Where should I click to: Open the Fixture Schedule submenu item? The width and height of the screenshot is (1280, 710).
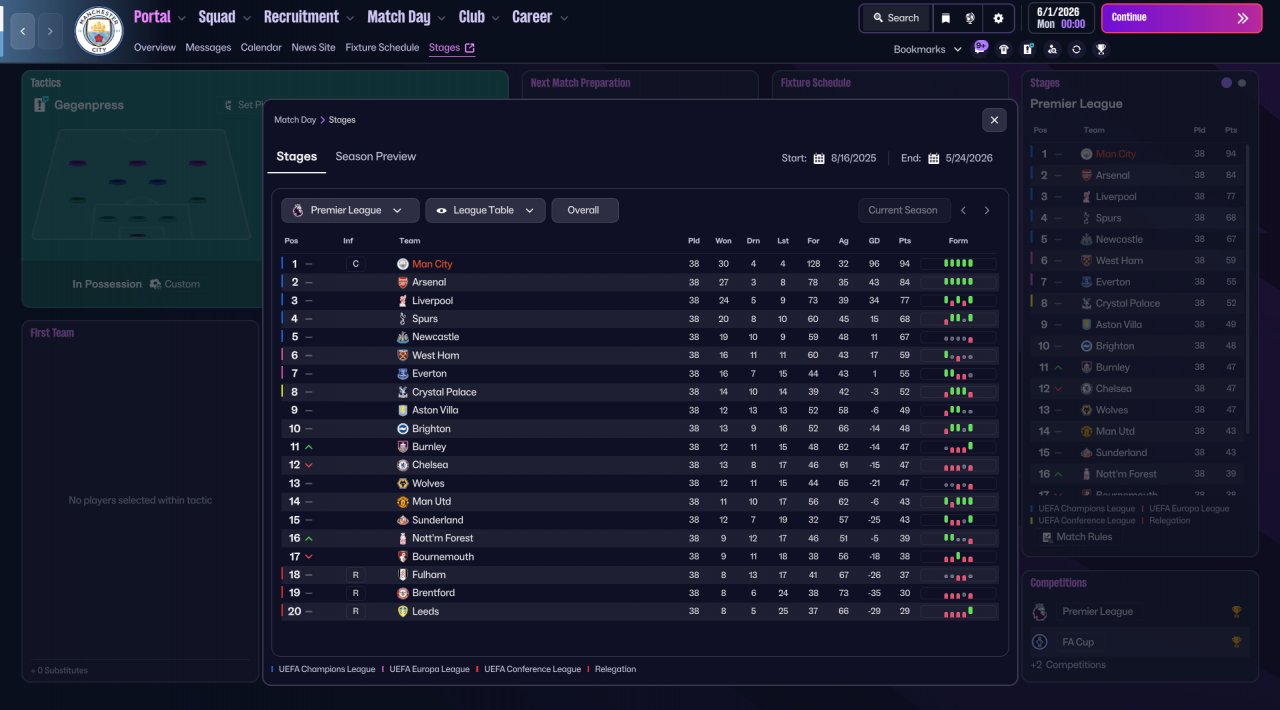coord(382,47)
